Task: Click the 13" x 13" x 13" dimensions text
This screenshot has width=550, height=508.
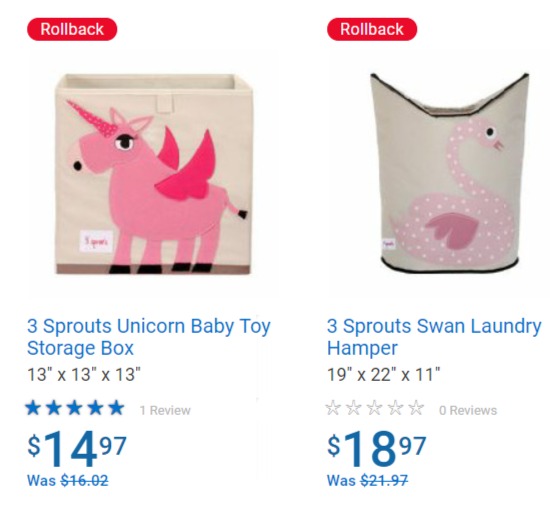Action: 84,374
